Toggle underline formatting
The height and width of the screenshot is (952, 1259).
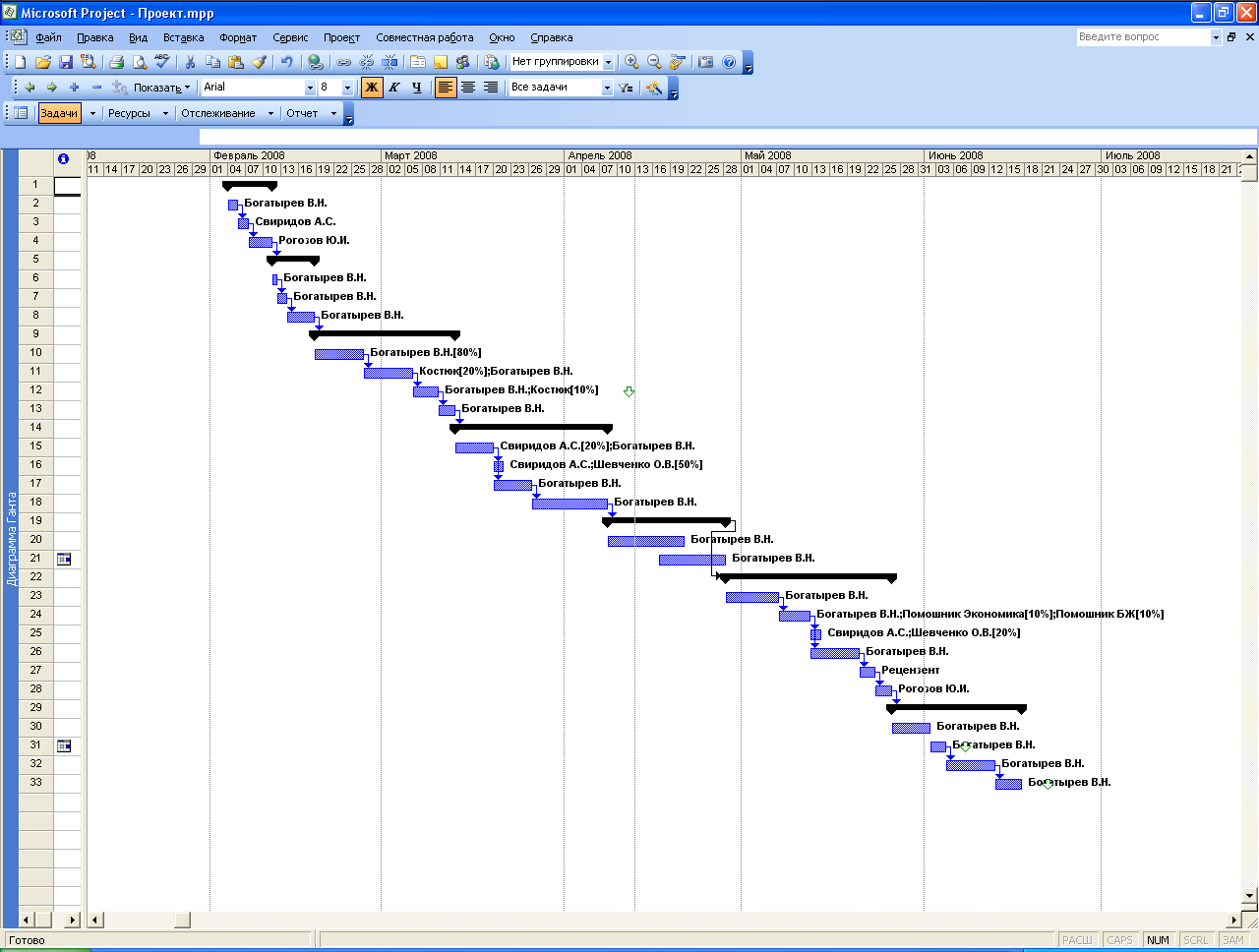417,88
